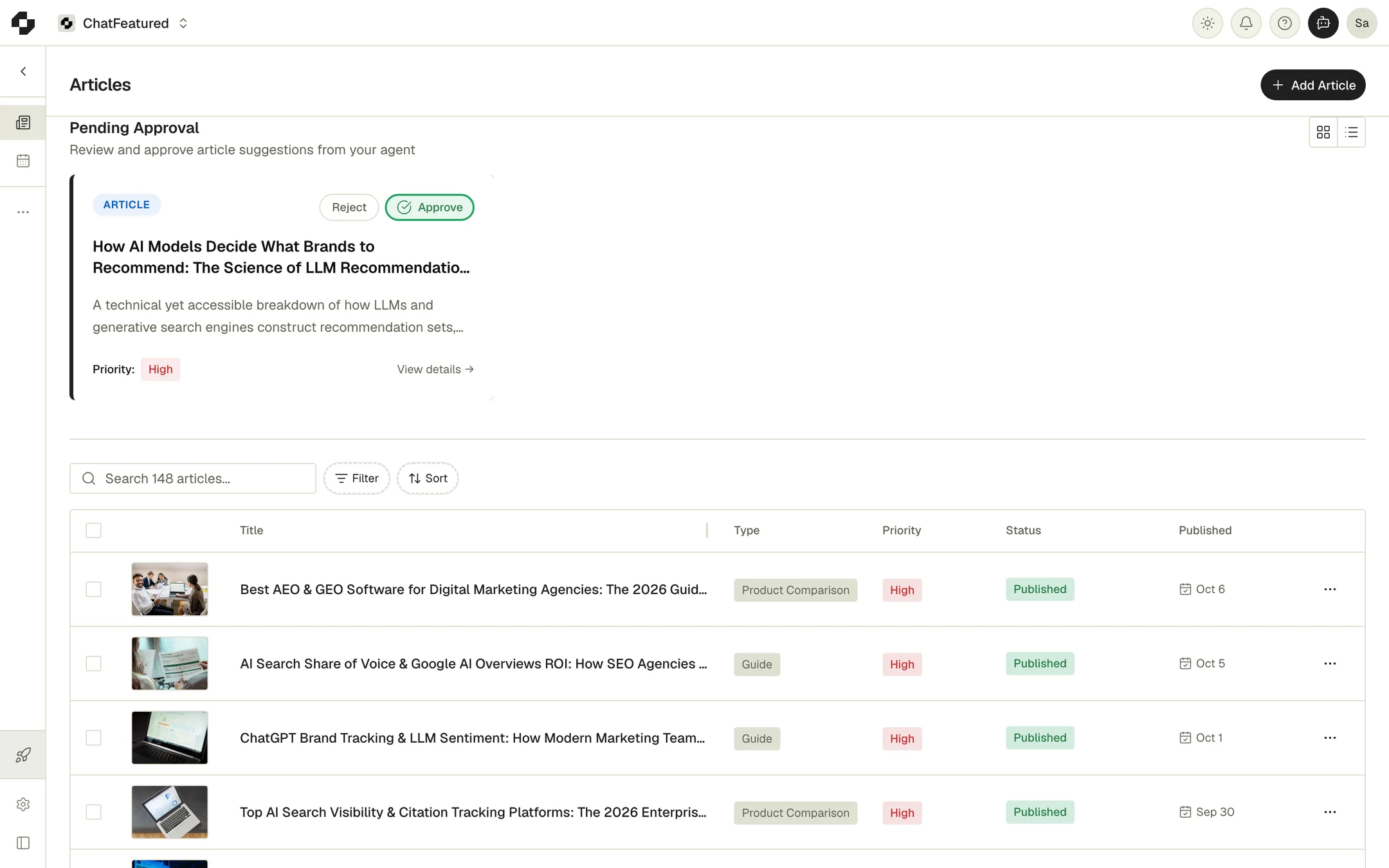1389x868 pixels.
Task: Collapse sidebar with back chevron
Action: 23,71
